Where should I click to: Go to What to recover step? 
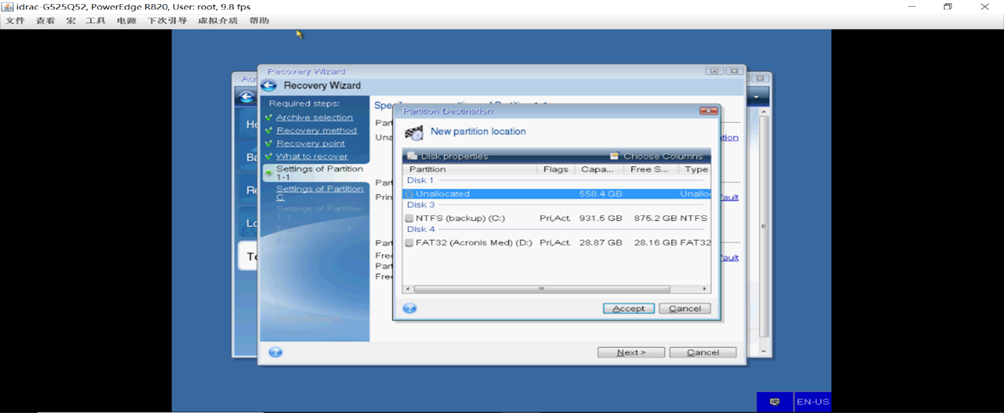pos(312,156)
